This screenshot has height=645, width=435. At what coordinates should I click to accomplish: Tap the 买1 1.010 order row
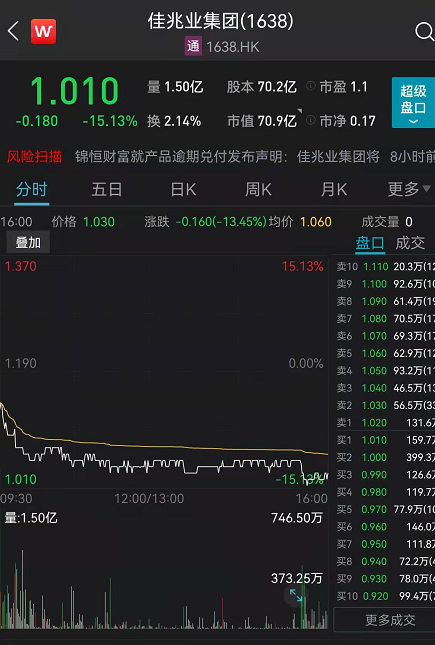tap(385, 440)
